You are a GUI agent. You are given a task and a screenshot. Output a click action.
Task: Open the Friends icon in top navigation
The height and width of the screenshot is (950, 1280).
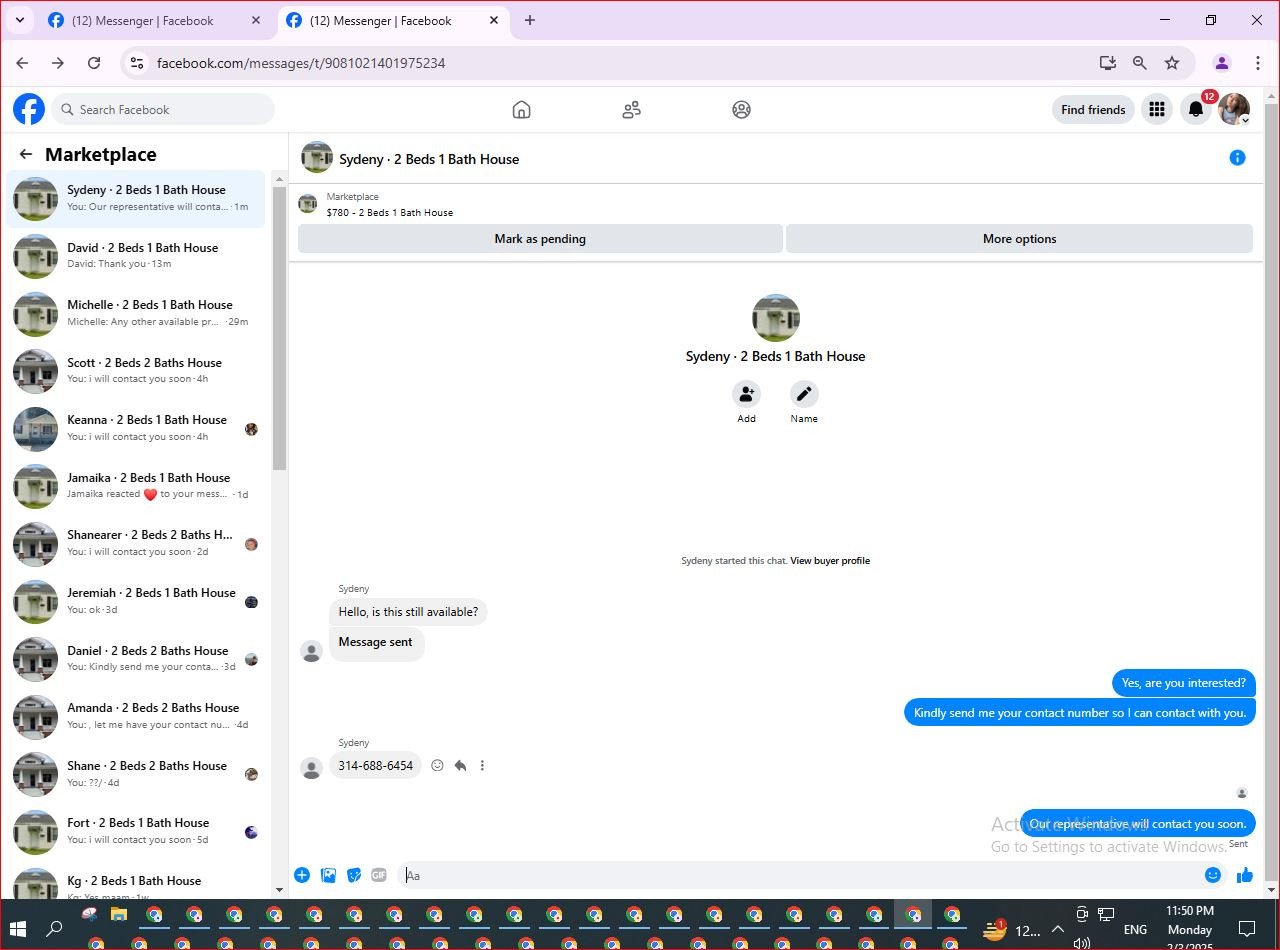click(631, 110)
